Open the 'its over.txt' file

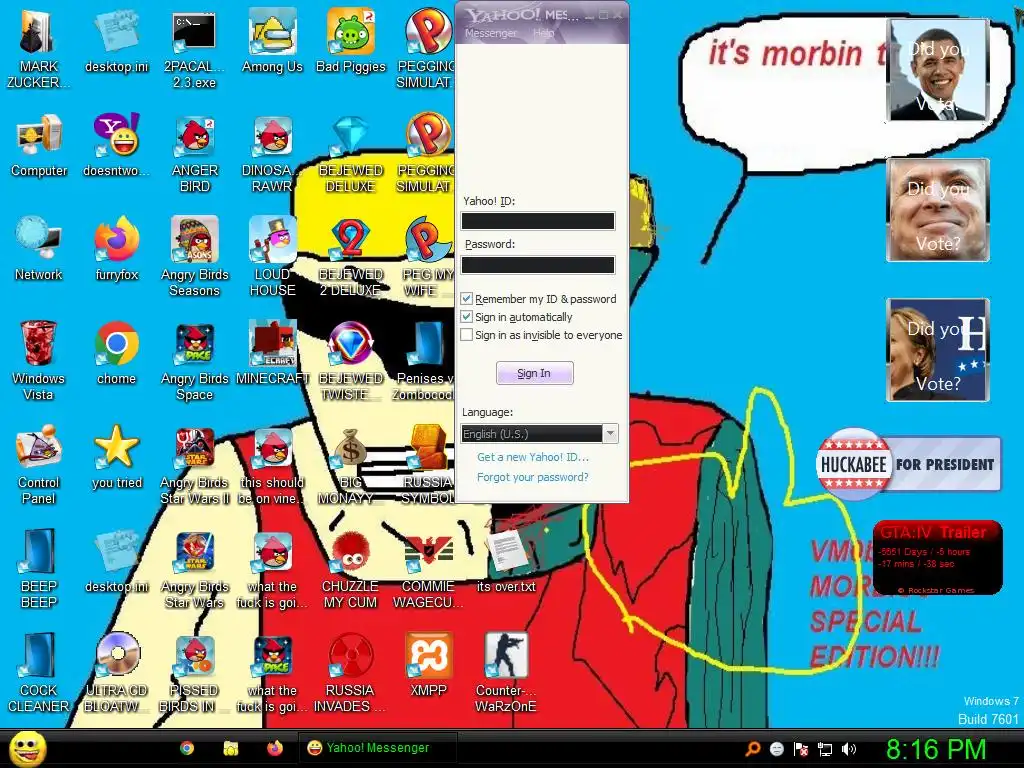coord(506,560)
